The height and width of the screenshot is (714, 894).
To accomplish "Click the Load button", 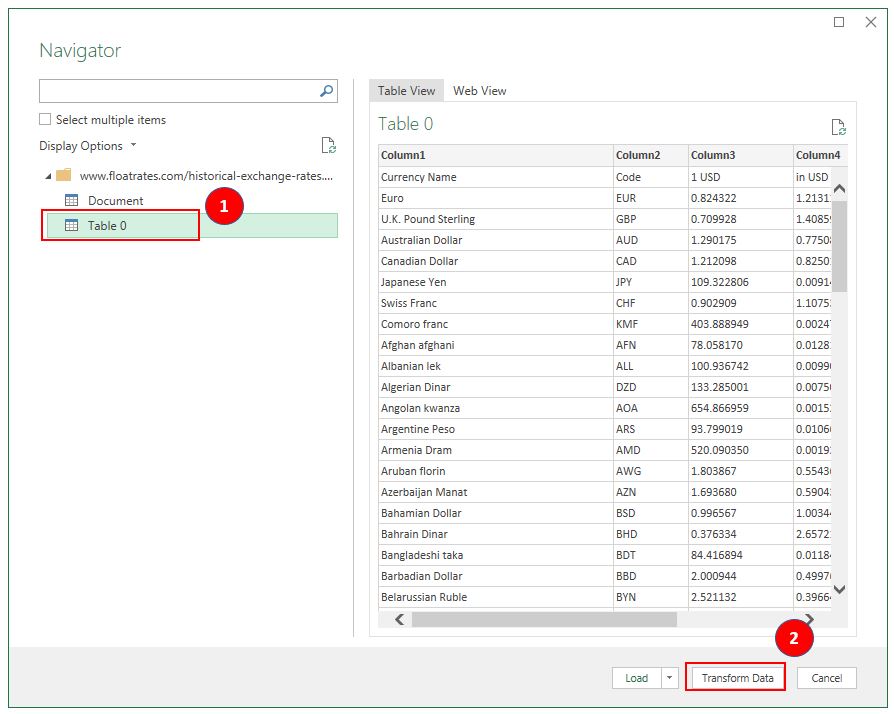I will [x=633, y=677].
